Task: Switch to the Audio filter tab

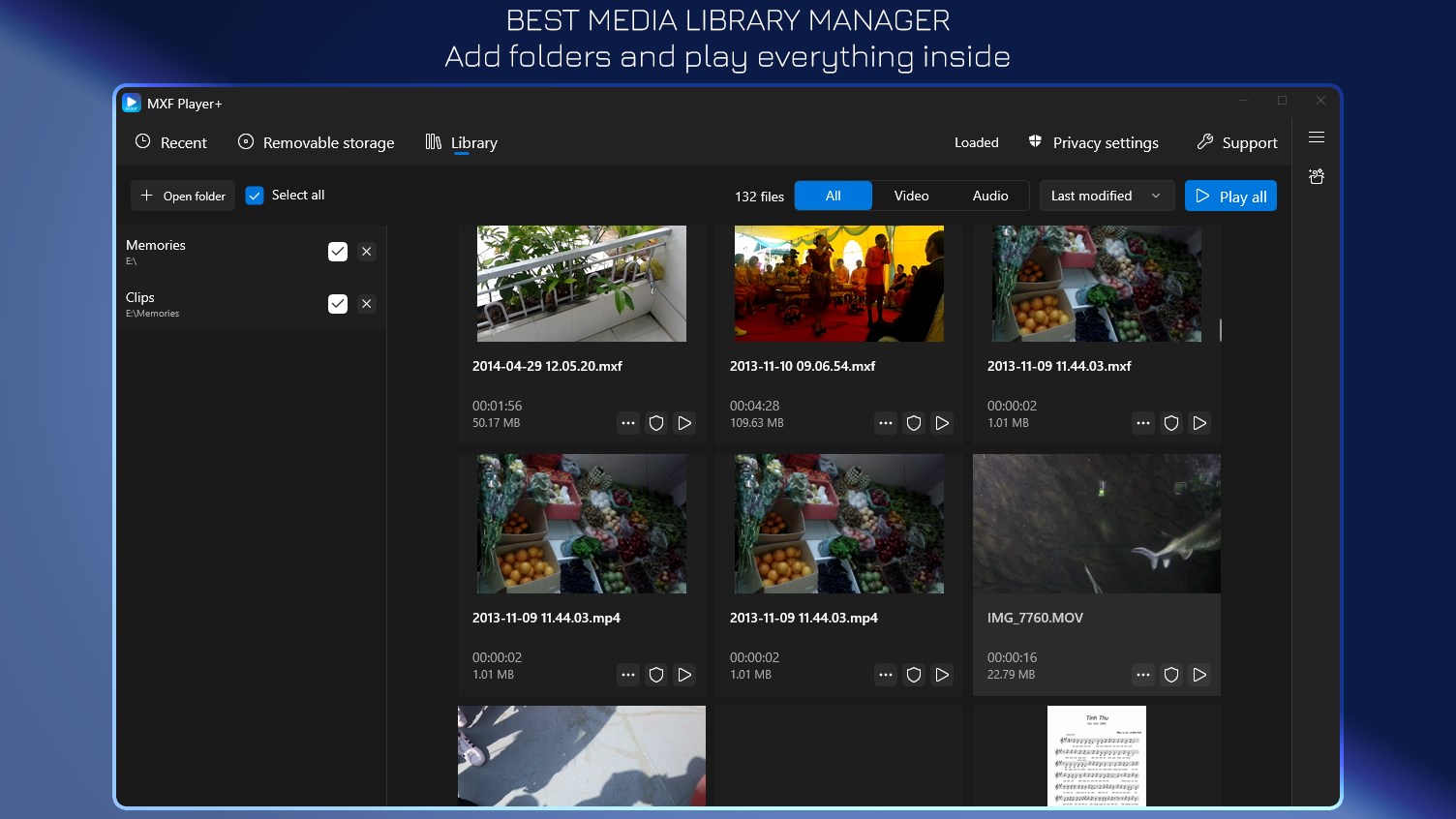Action: tap(990, 195)
